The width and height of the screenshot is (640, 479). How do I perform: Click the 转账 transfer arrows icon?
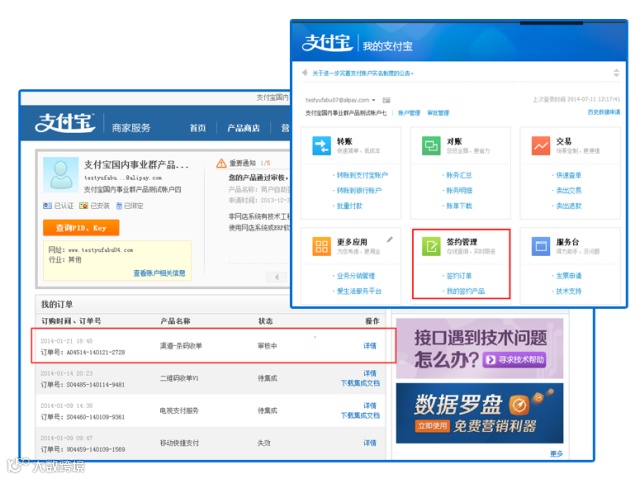coord(322,146)
